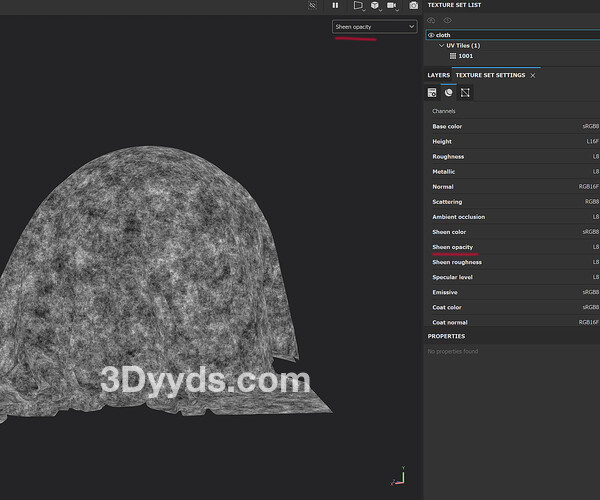600x500 pixels.
Task: Collapse the UV Tiles (1) tree
Action: point(441,45)
